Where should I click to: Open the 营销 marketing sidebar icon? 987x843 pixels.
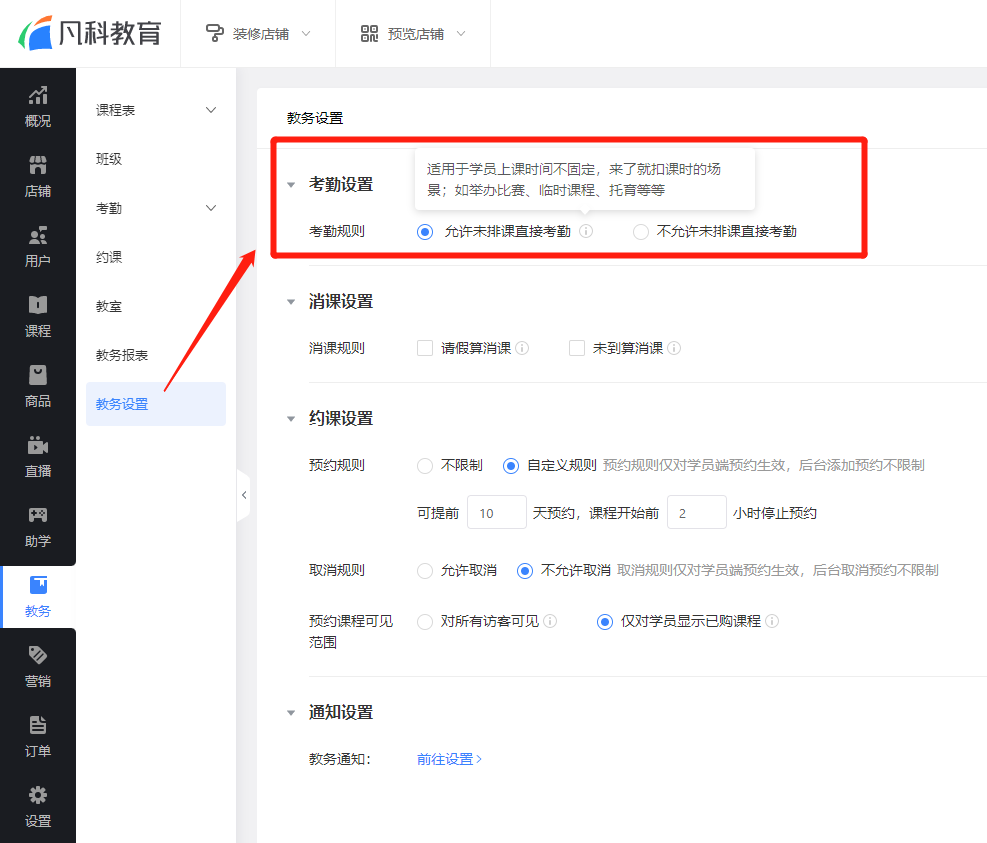coord(38,655)
